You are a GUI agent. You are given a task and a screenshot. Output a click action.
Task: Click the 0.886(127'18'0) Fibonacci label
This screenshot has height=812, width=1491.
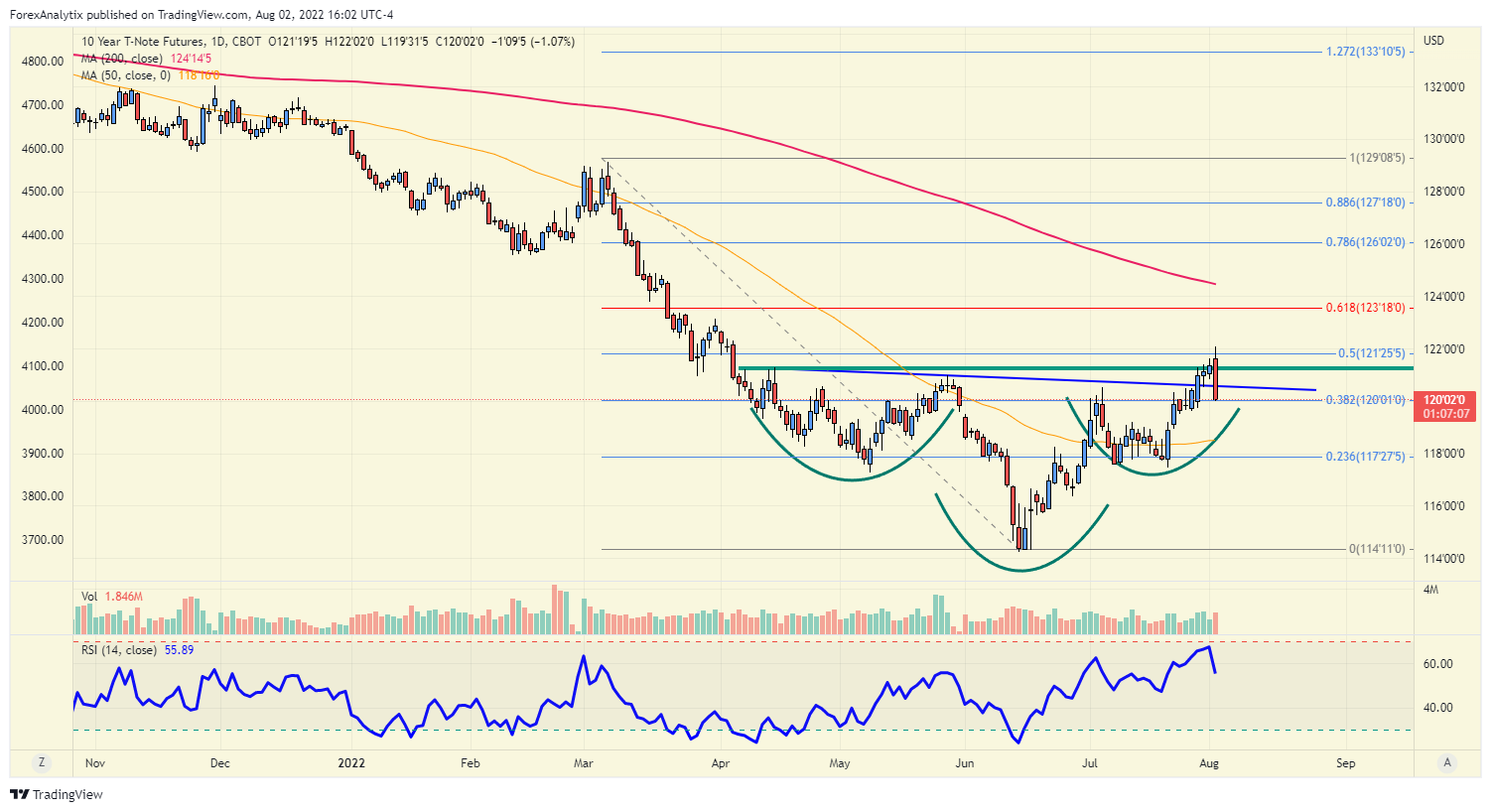pyautogui.click(x=1366, y=203)
